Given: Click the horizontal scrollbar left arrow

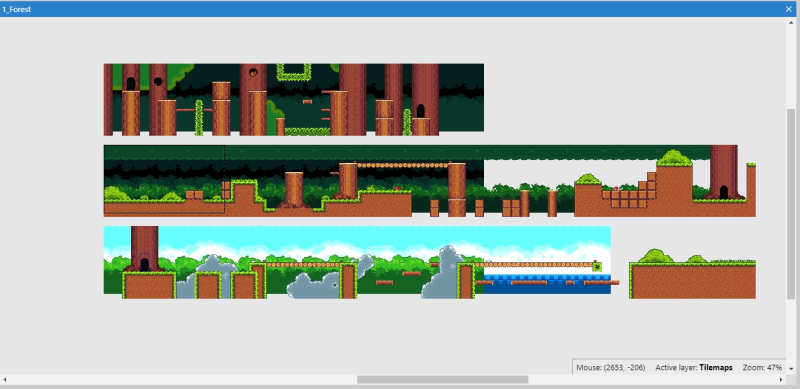Looking at the screenshot, I should click(5, 380).
